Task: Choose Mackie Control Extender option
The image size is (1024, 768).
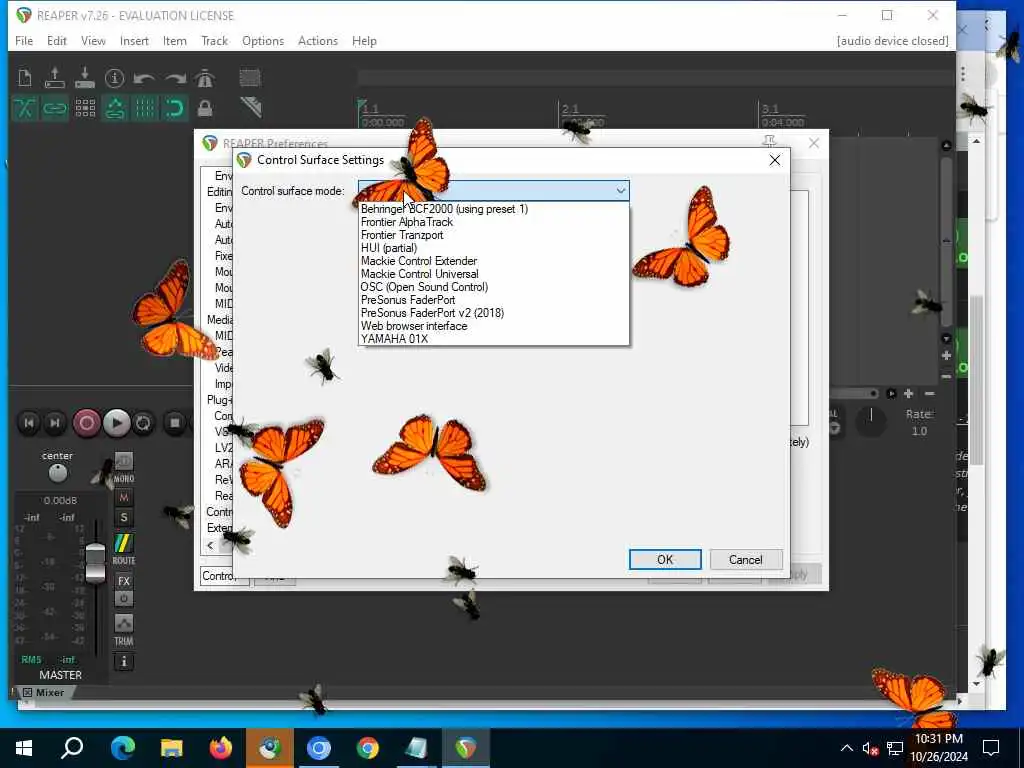Action: point(494,261)
